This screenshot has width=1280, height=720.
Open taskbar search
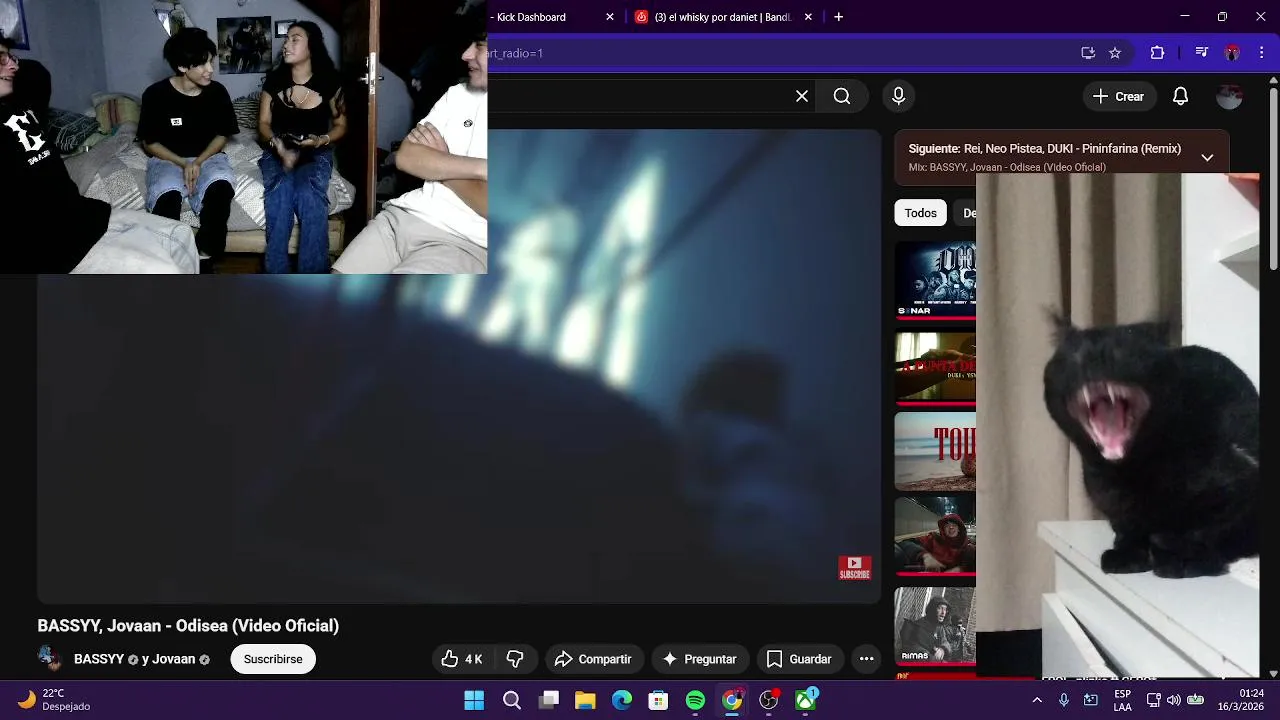coord(512,700)
